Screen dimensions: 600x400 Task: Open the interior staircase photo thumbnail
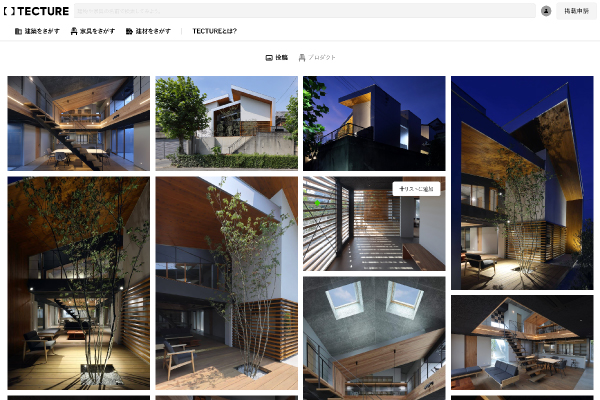tap(79, 123)
